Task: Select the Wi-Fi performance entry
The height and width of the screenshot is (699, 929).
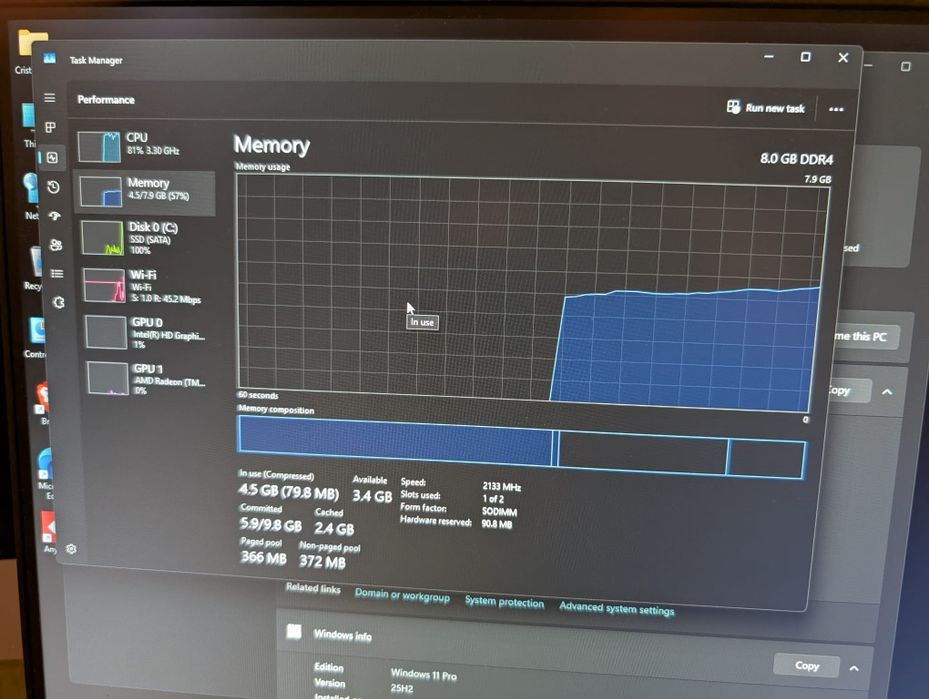Action: [149, 286]
